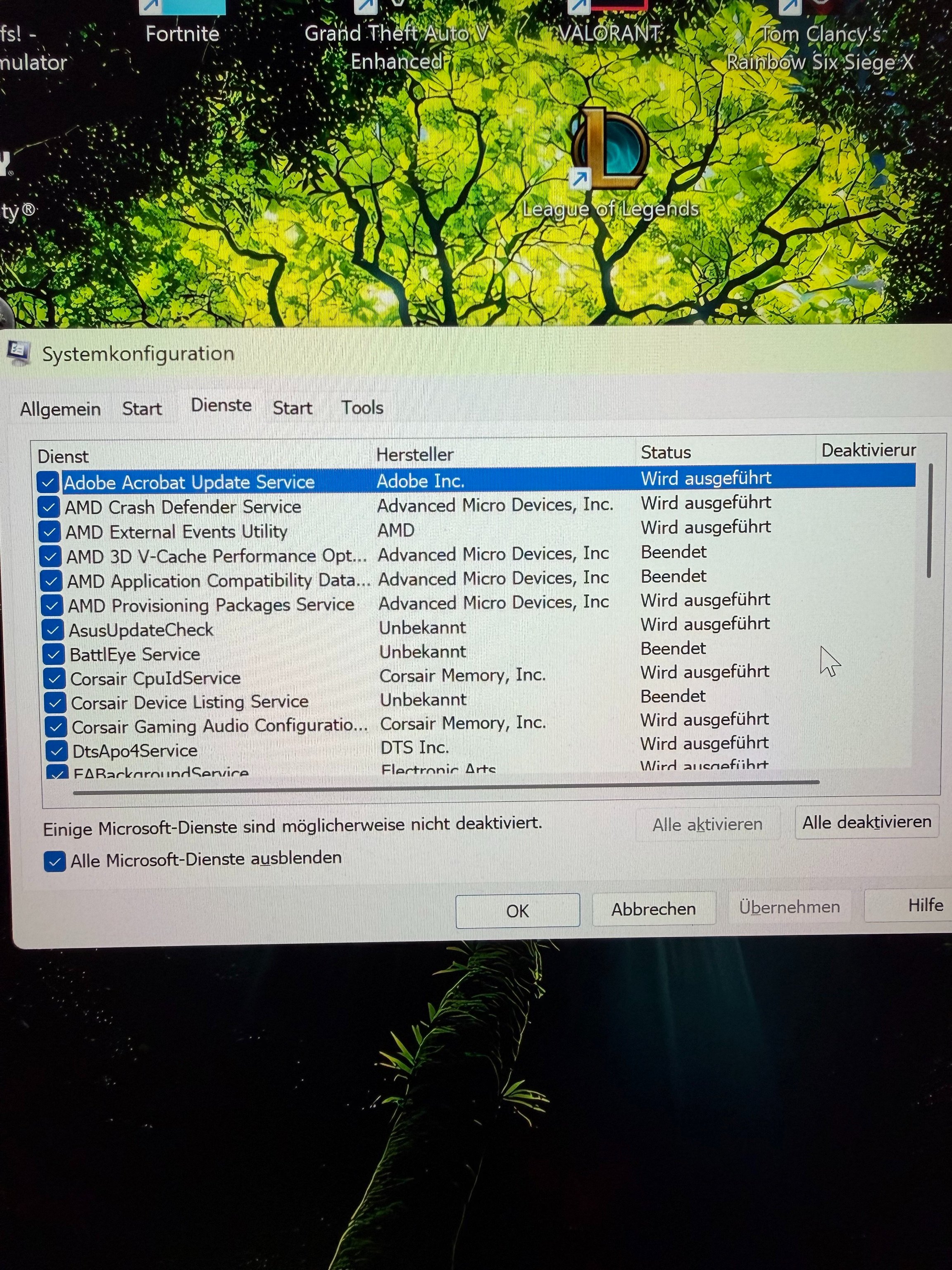This screenshot has width=952, height=1270.
Task: Click the Deaktivierungsdatum column header
Action: click(869, 450)
